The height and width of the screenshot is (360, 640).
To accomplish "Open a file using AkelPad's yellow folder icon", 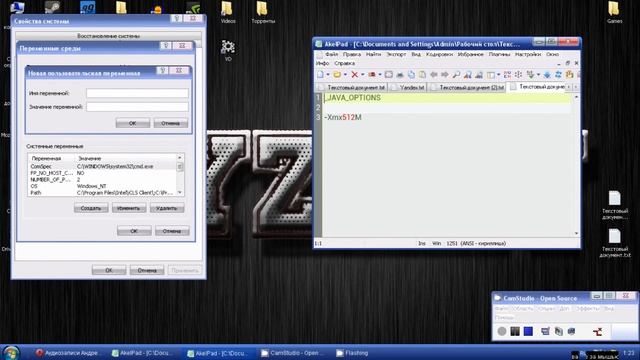I will click(337, 74).
